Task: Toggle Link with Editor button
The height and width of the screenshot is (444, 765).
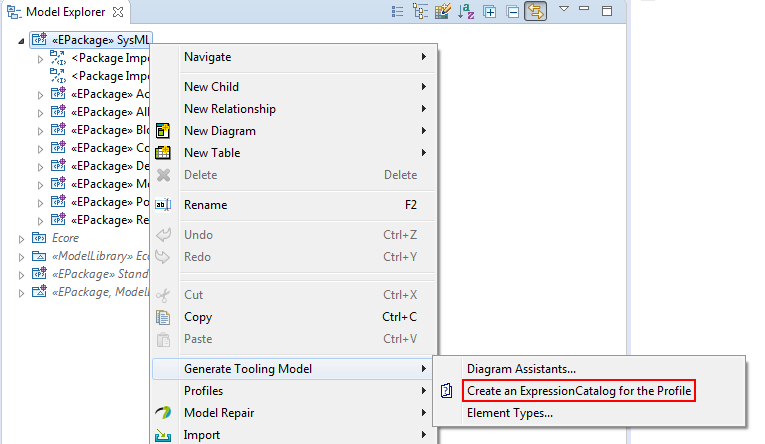Action: click(536, 11)
